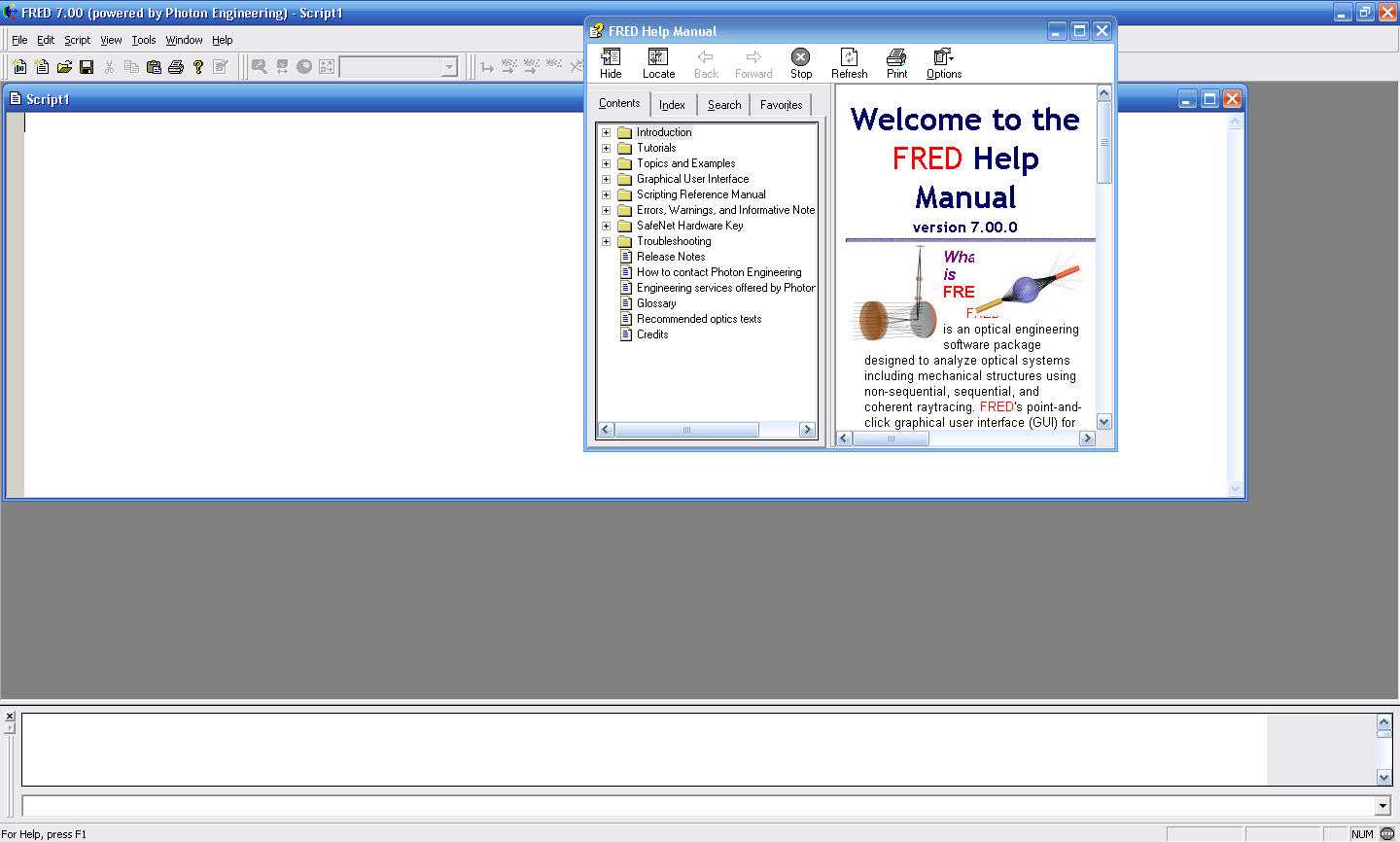Click the greyed zoom magnifier icon
This screenshot has height=842, width=1400.
point(260,67)
